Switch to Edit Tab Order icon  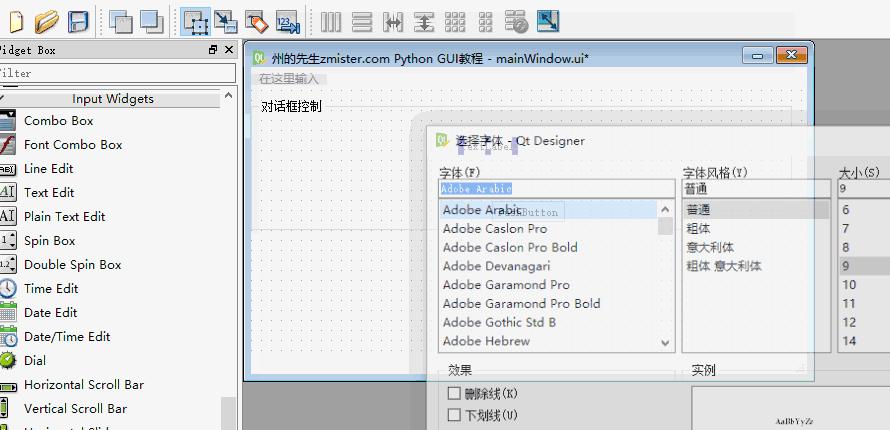coord(288,22)
